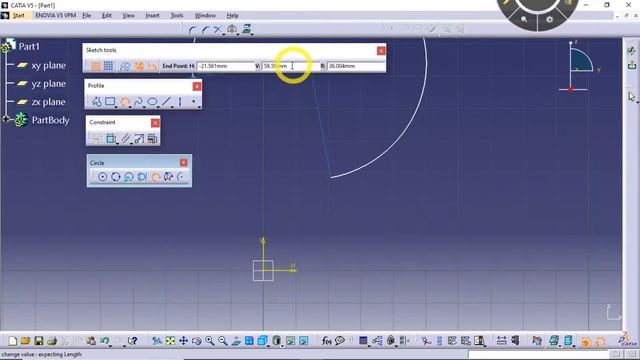
Task: Select the Line tool in Profile toolbar
Action: coord(166,102)
